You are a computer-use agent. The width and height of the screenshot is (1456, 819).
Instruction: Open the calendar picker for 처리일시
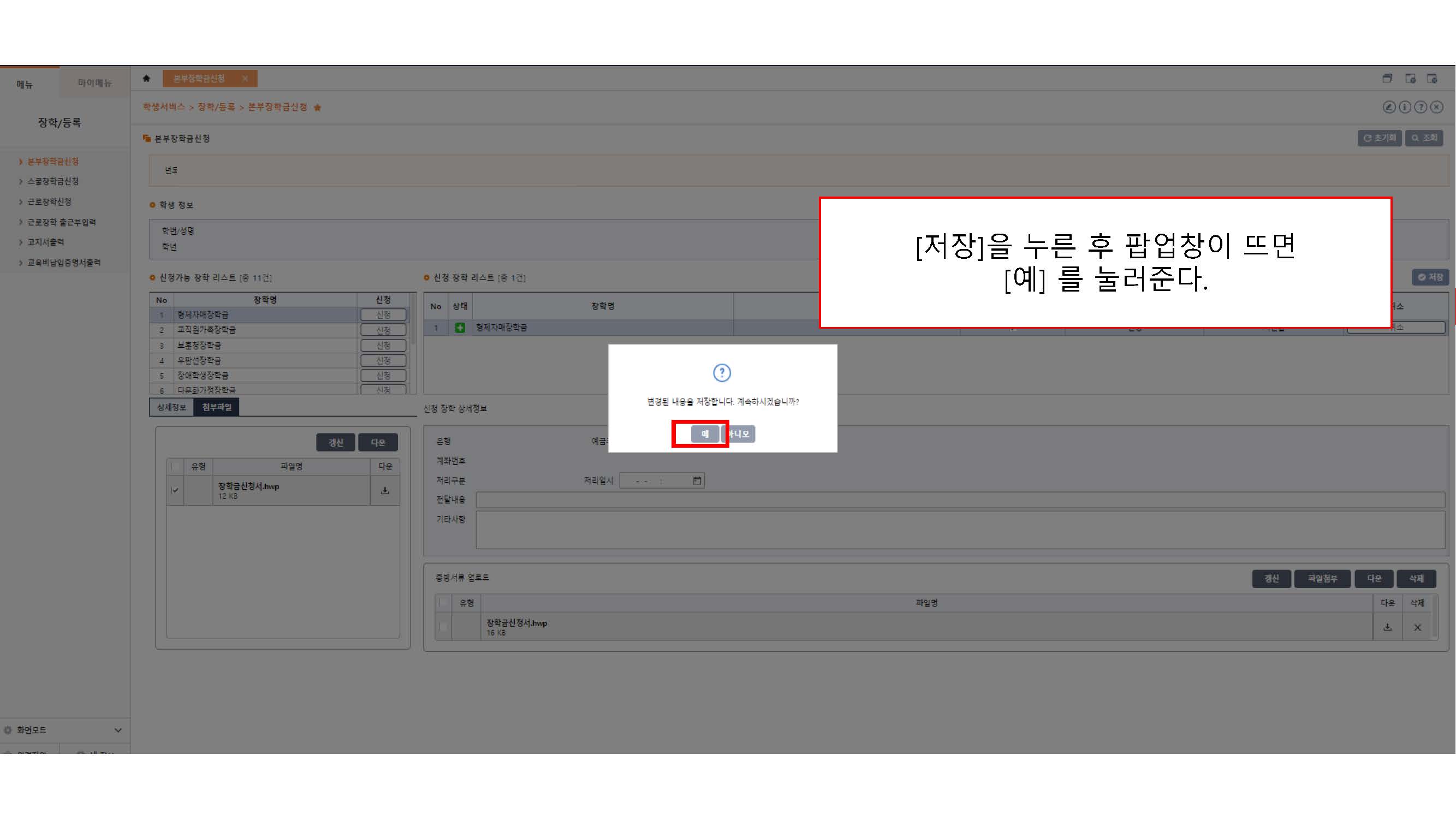click(697, 480)
